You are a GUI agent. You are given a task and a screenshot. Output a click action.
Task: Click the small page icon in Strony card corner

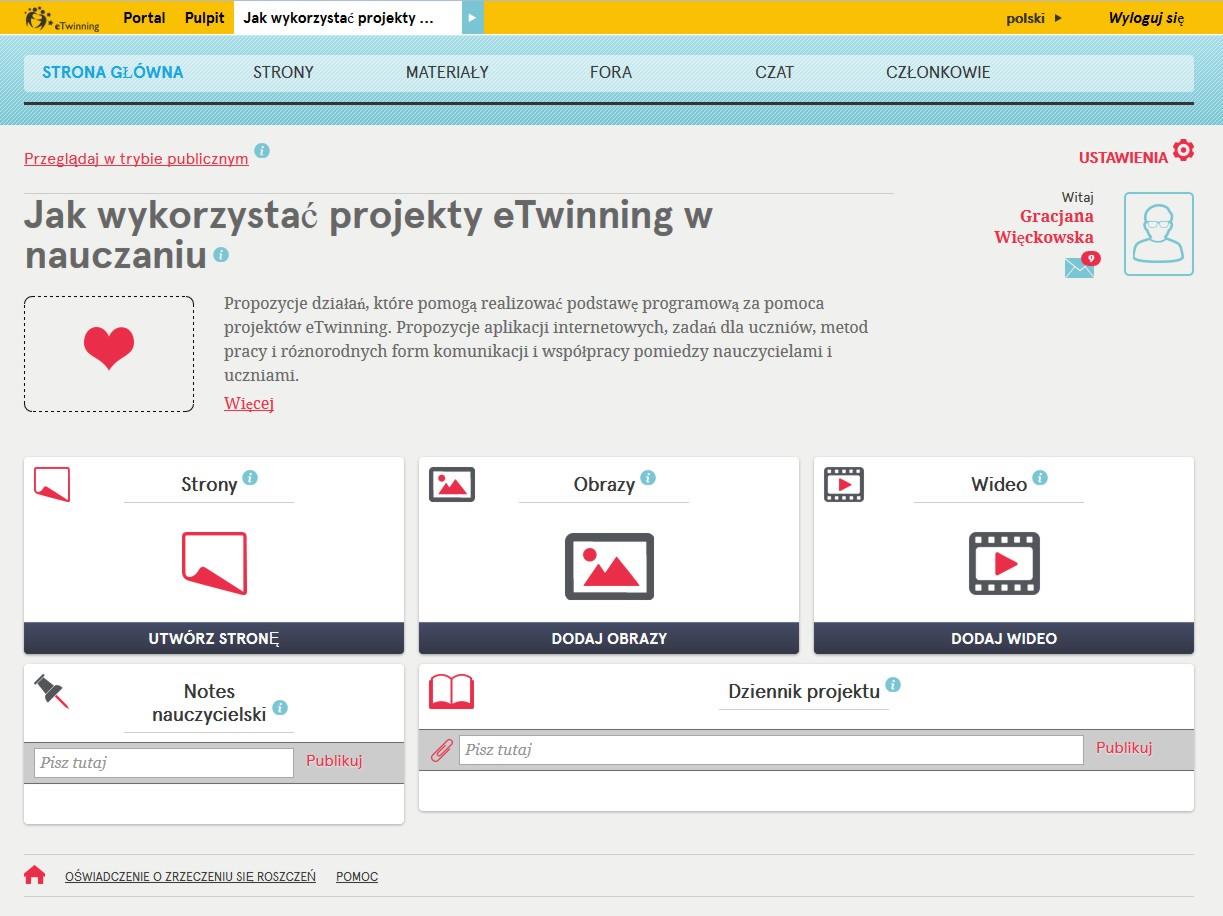pyautogui.click(x=52, y=484)
